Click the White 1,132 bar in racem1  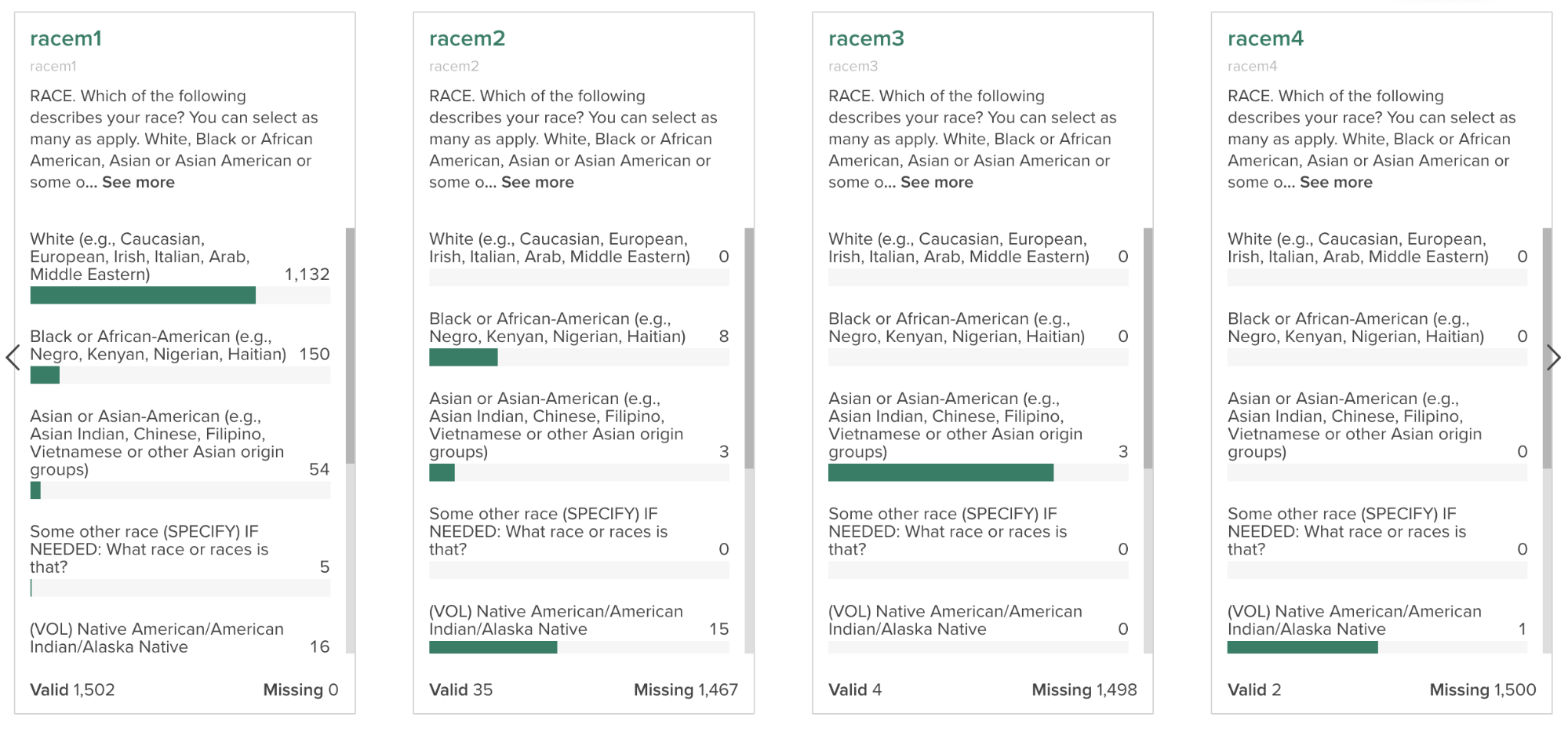click(x=143, y=295)
